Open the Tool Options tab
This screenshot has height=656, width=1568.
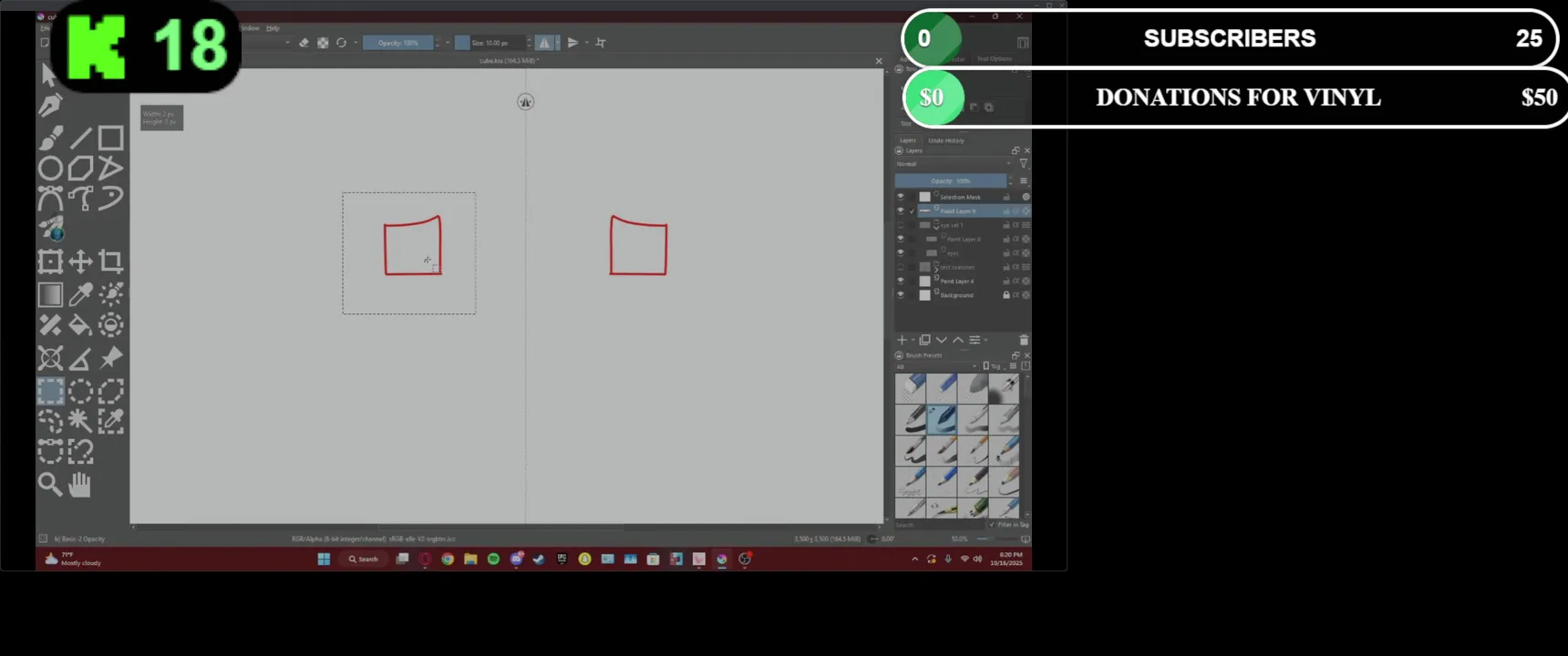pos(995,58)
